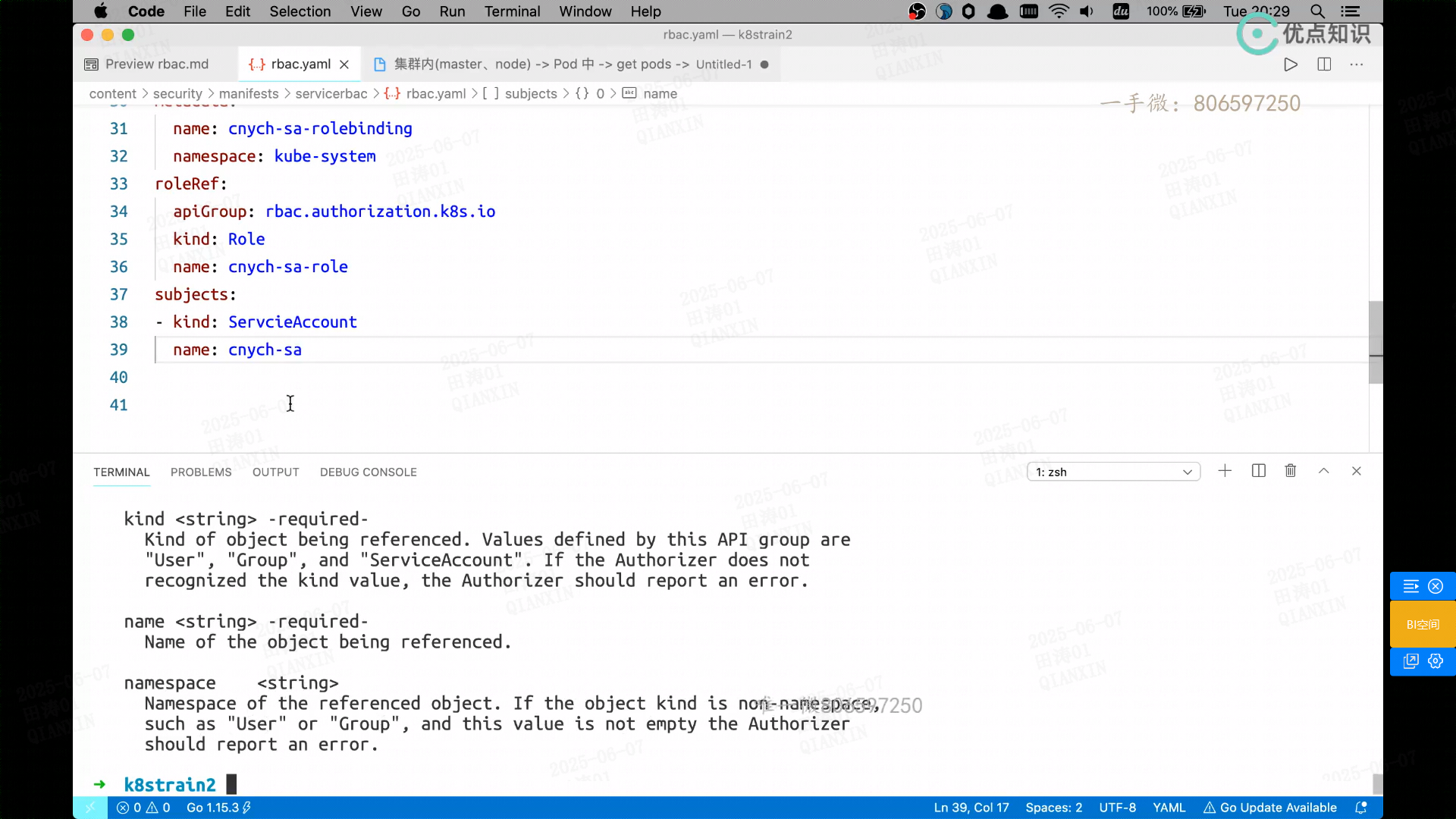Kill the terminal with the trash icon
Viewport: 1456px width, 819px height.
coord(1291,471)
